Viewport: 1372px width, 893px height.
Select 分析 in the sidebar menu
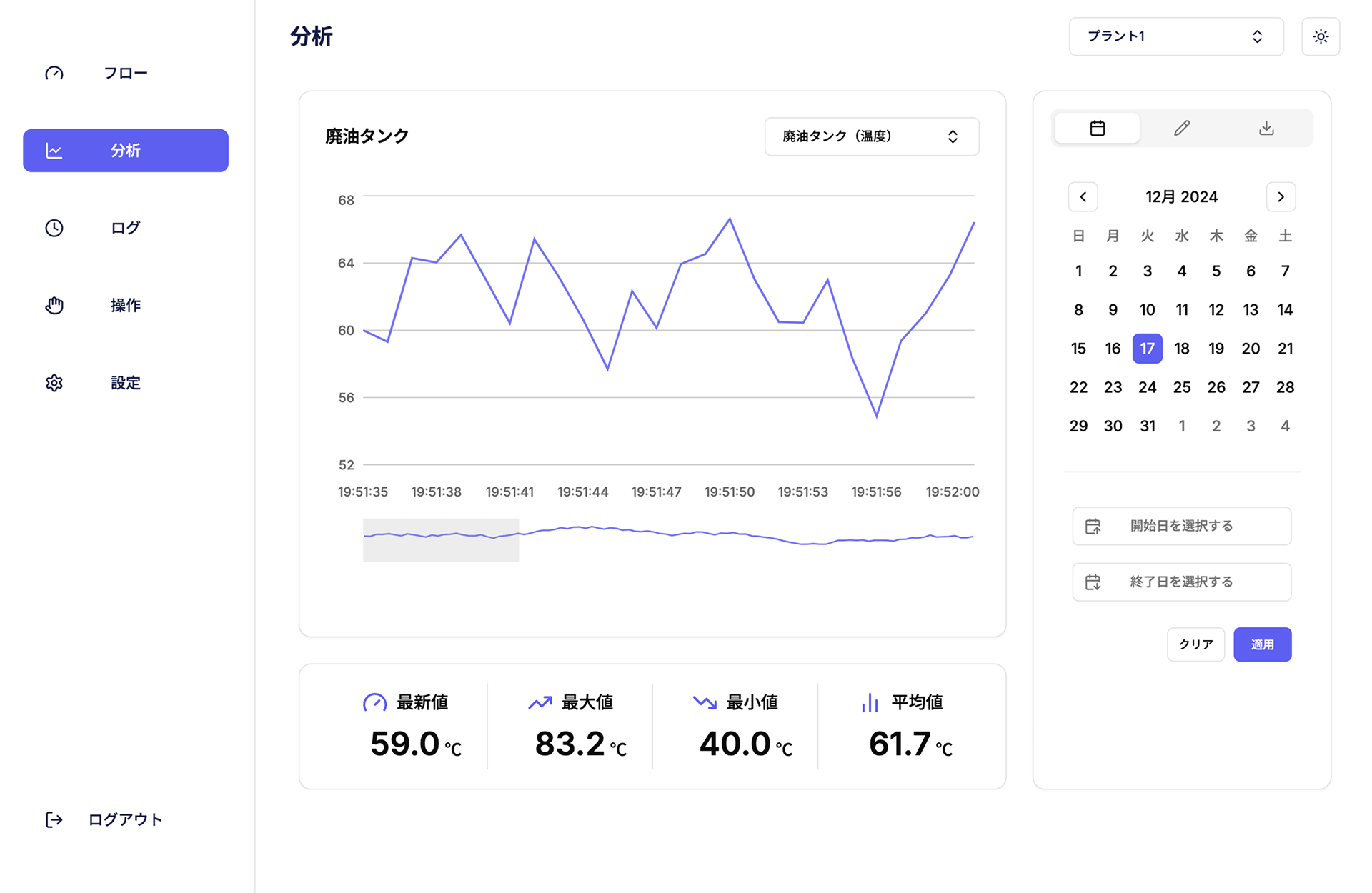(x=126, y=151)
